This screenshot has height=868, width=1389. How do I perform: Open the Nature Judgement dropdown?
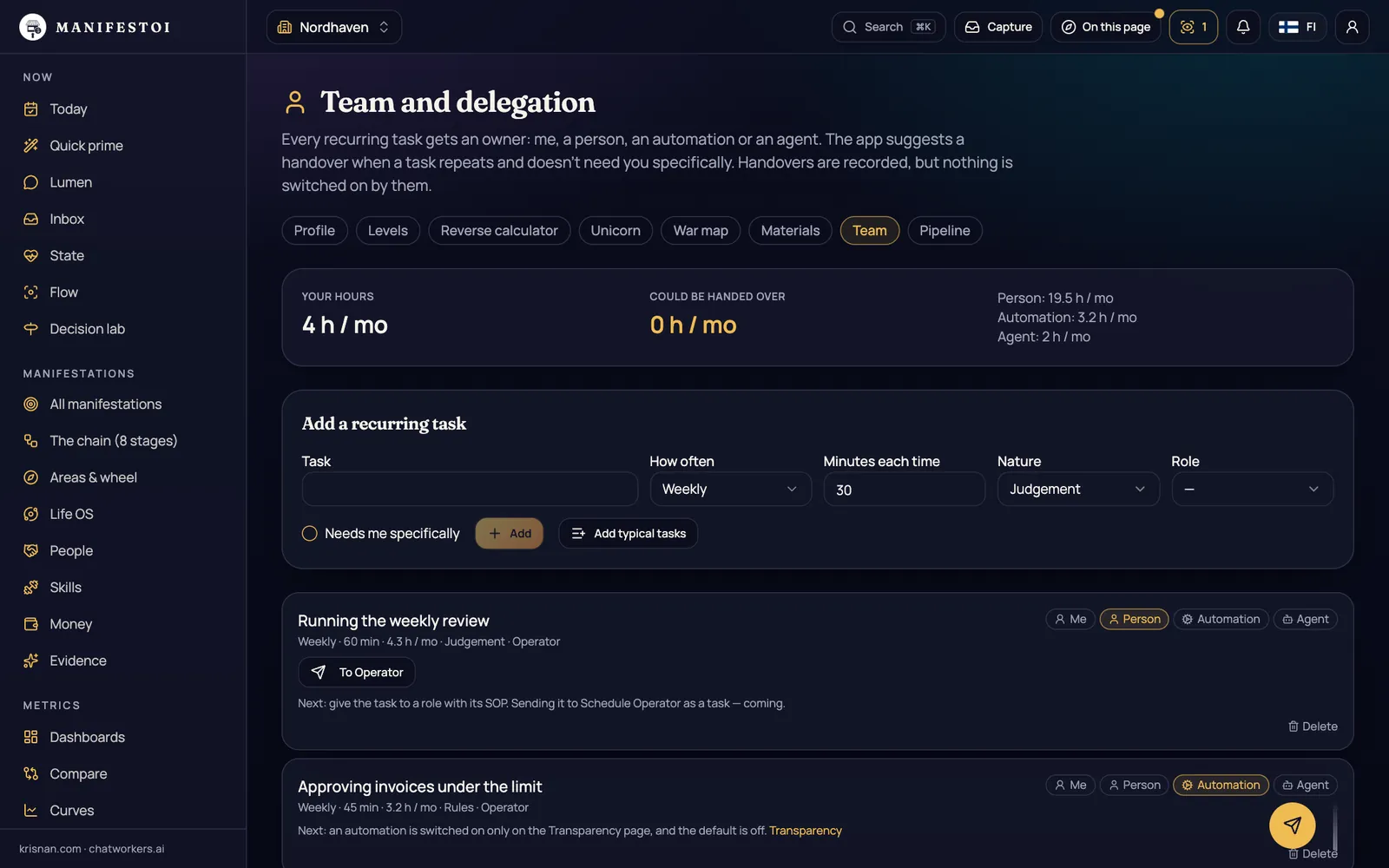(x=1078, y=490)
